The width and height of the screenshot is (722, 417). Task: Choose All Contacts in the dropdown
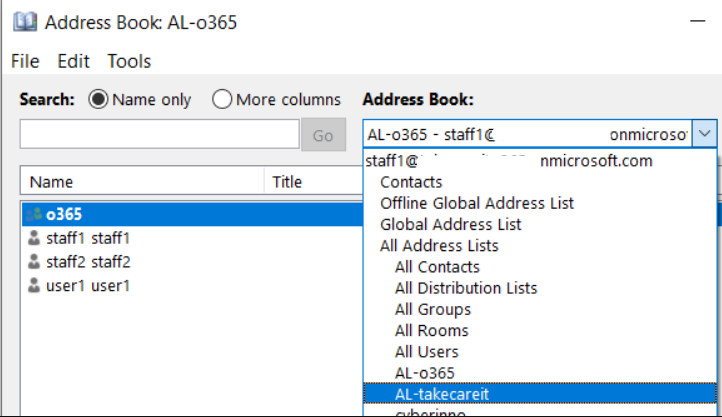[x=540, y=267]
